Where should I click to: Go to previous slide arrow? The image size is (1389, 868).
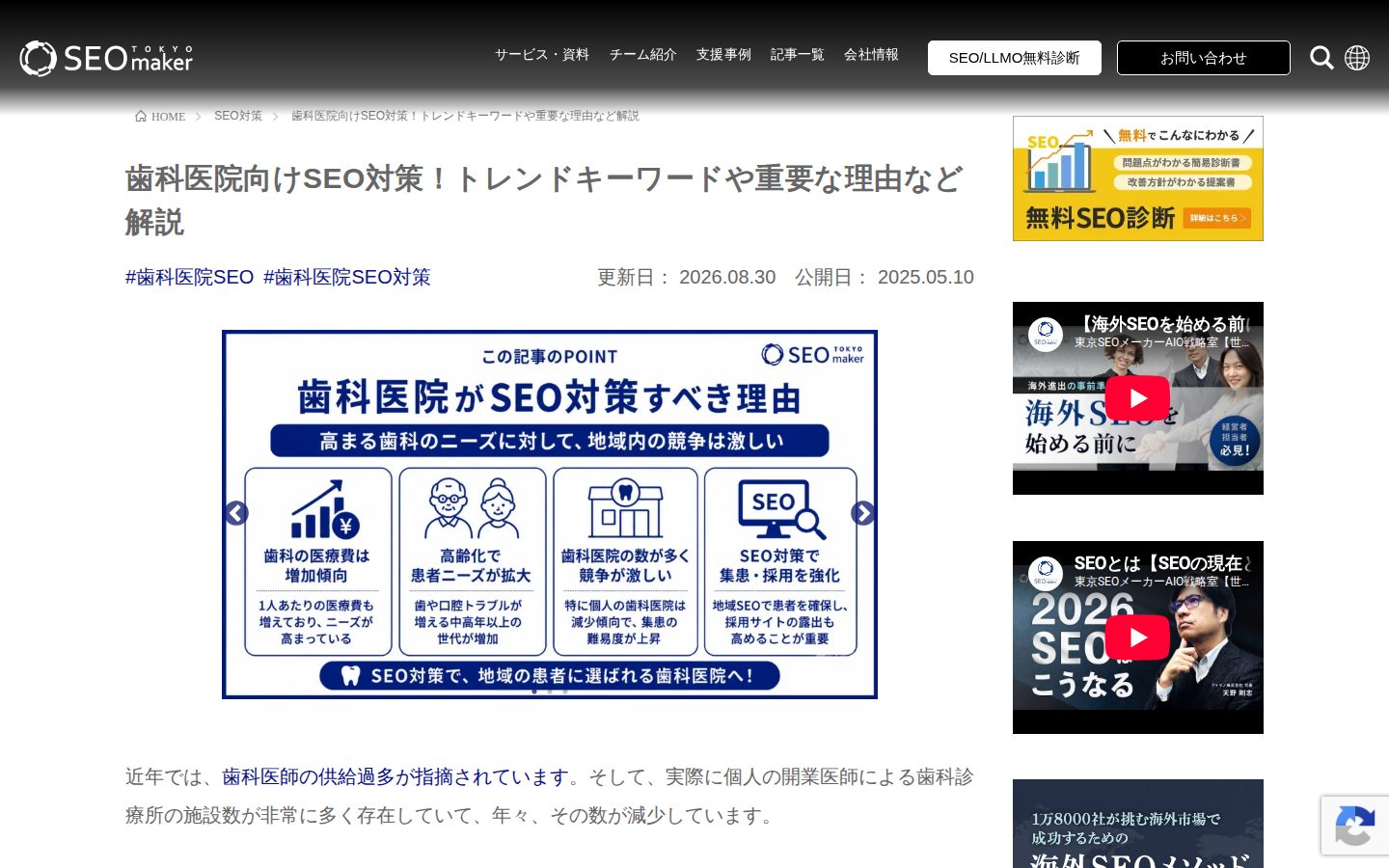click(x=236, y=513)
